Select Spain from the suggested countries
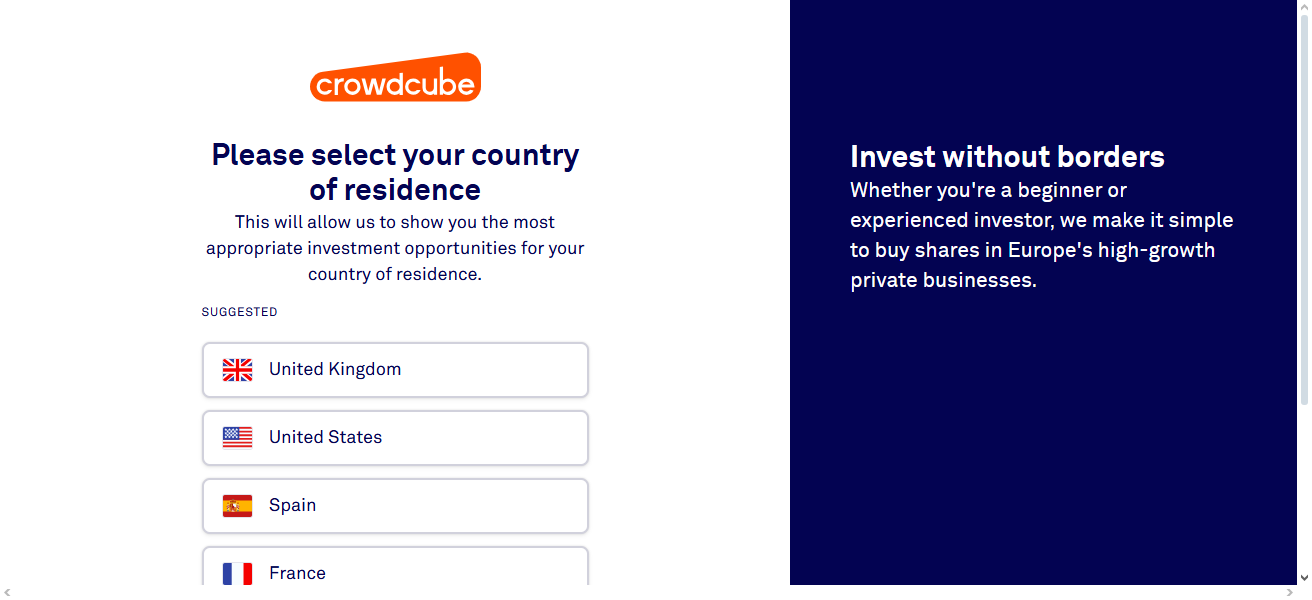 click(x=395, y=505)
